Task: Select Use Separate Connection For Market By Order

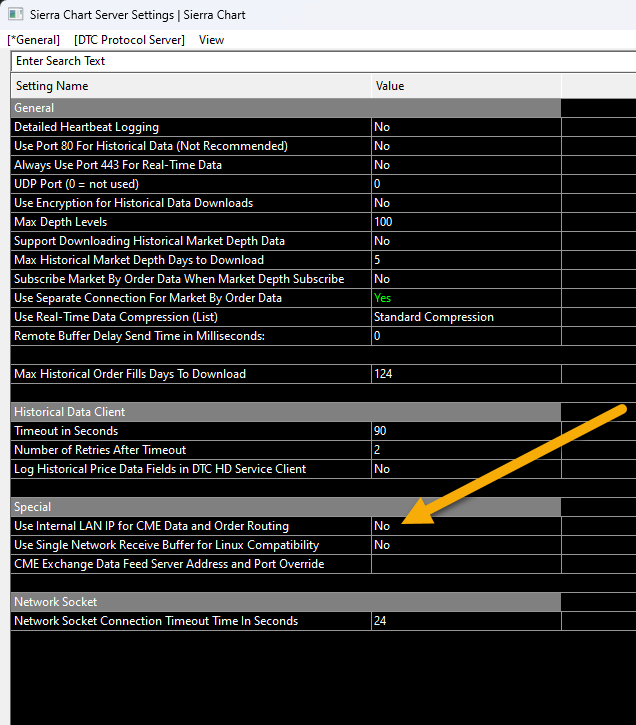Action: pos(191,298)
